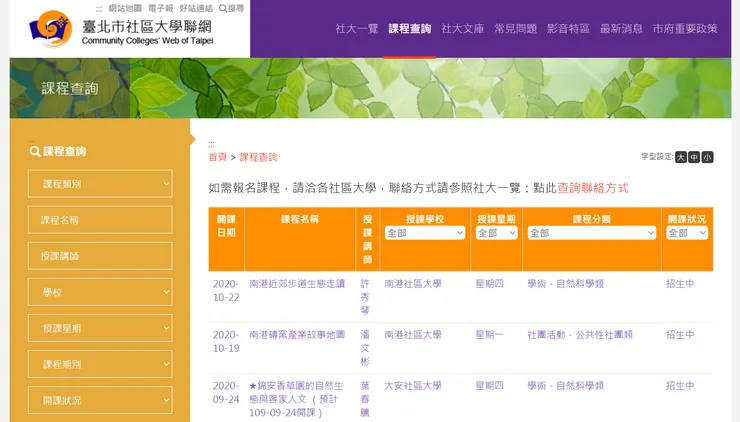
Task: Click the 網站地圖 sitemap link
Action: pos(125,8)
